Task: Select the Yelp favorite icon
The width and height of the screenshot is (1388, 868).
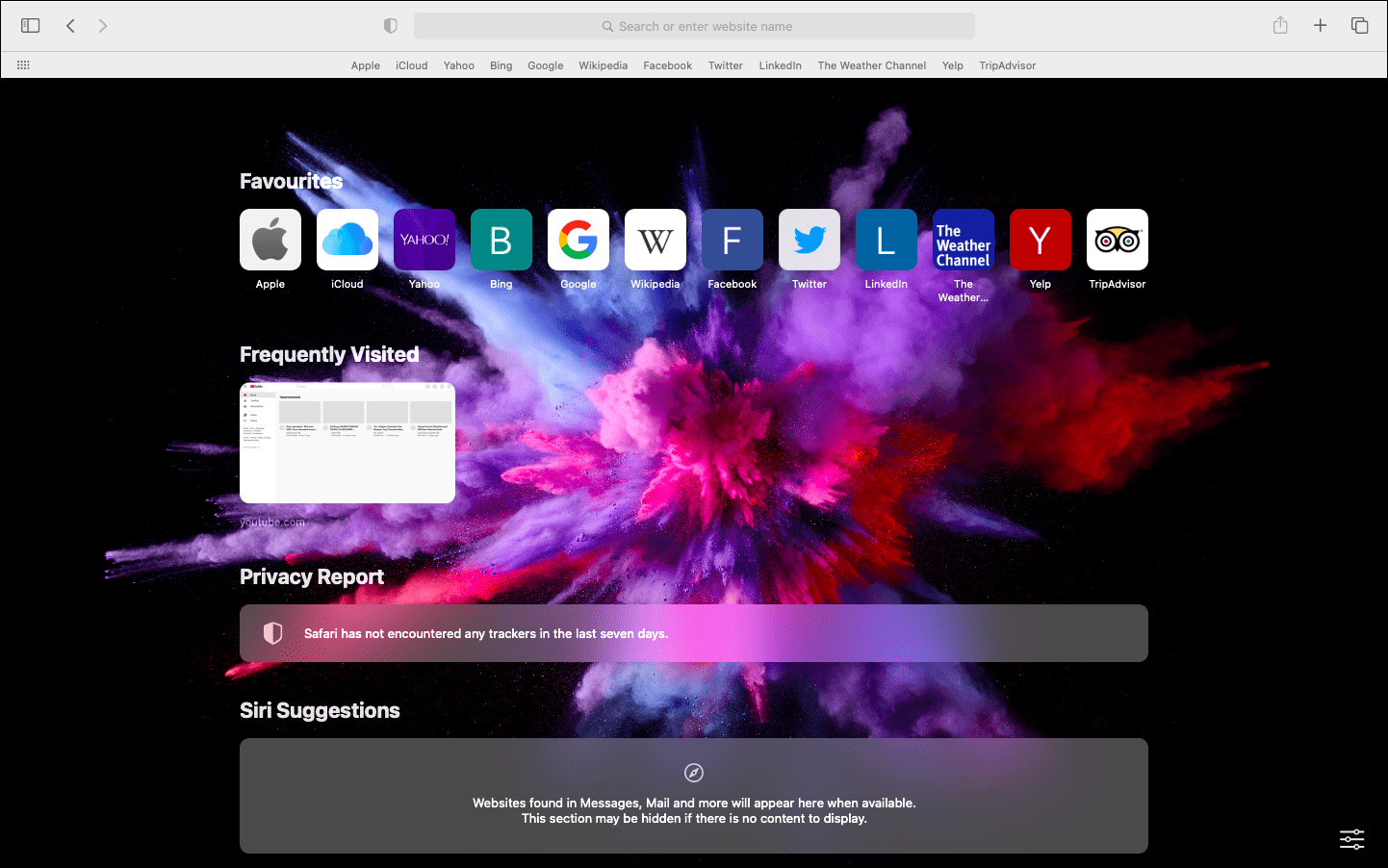Action: point(1040,240)
